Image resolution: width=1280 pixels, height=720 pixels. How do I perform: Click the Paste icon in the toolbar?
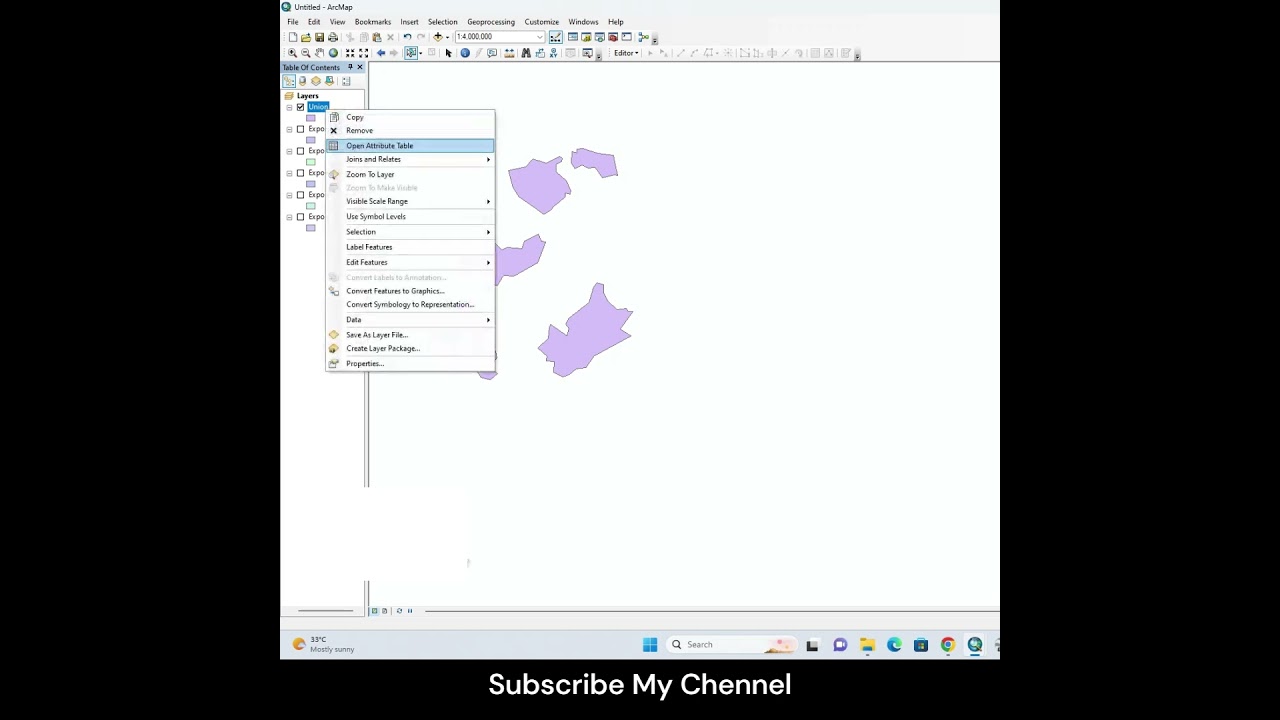point(377,37)
